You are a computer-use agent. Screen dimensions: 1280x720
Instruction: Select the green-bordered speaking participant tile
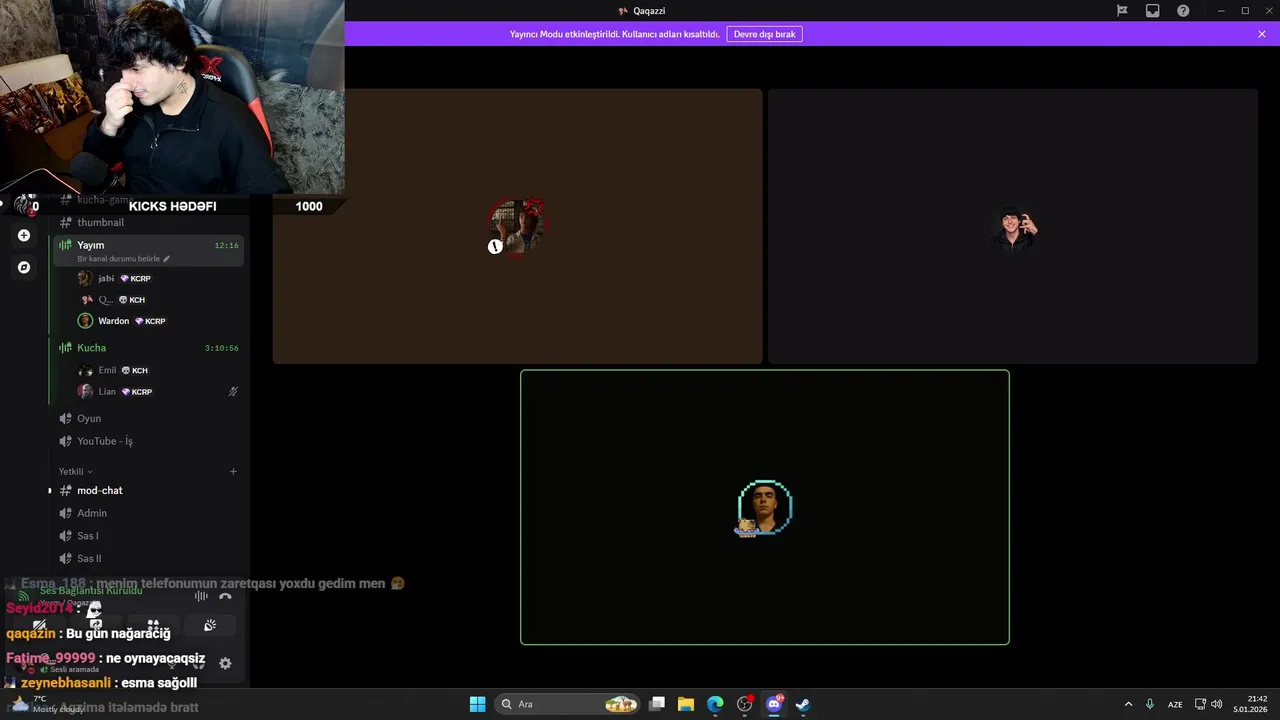coord(765,507)
